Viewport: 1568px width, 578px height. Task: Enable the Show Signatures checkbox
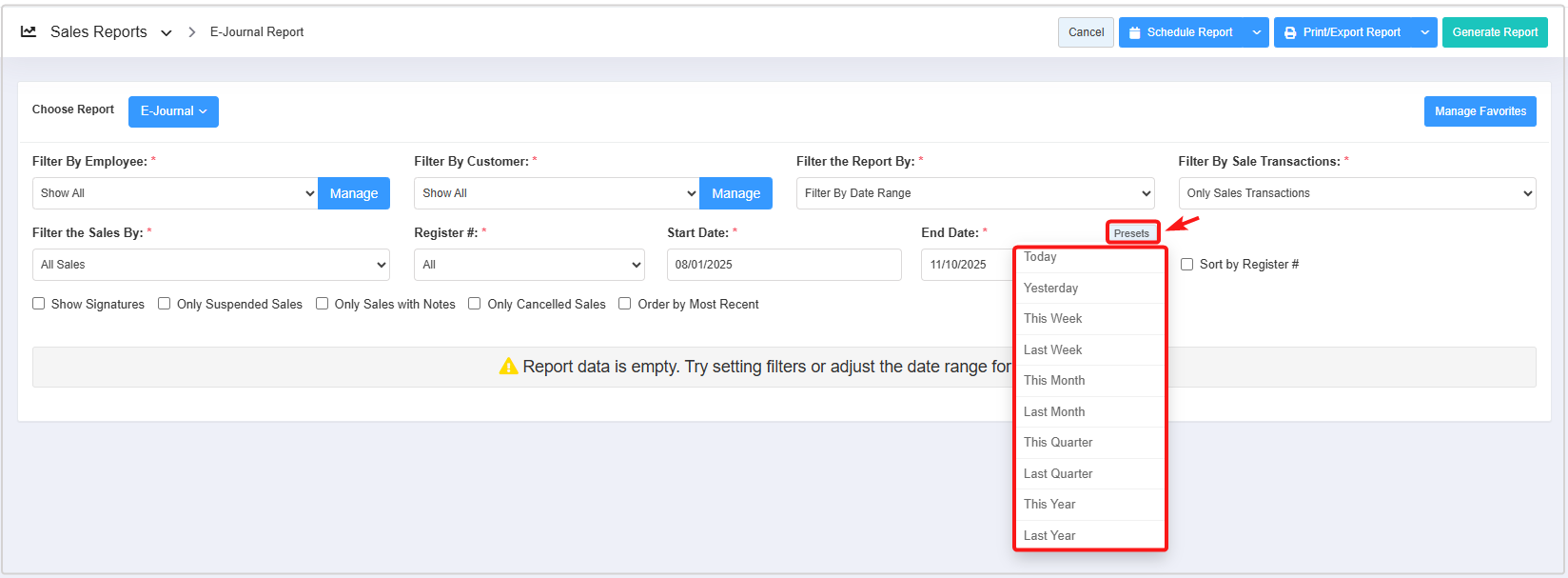[39, 304]
